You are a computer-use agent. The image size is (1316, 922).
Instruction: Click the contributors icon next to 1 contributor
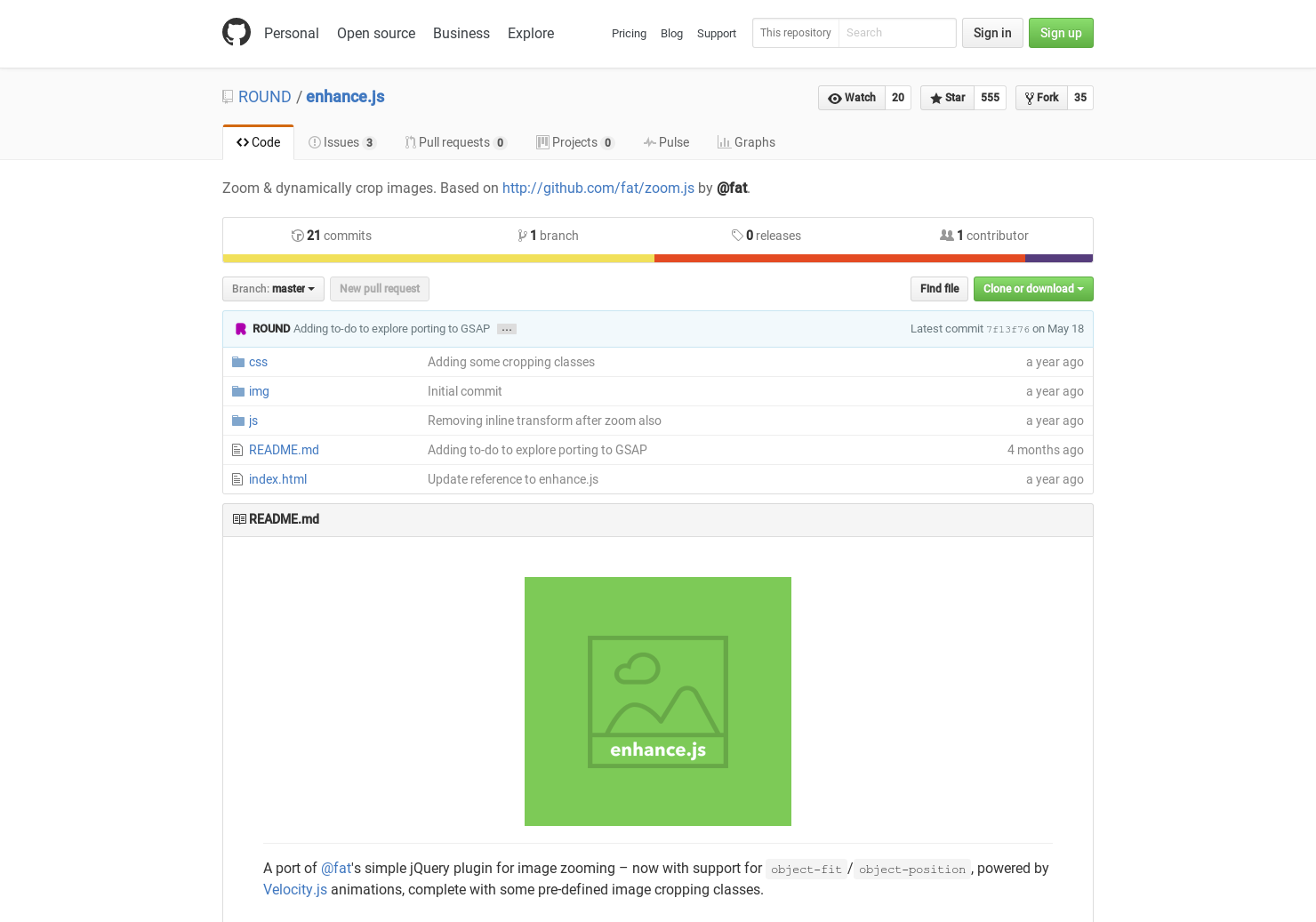(946, 235)
